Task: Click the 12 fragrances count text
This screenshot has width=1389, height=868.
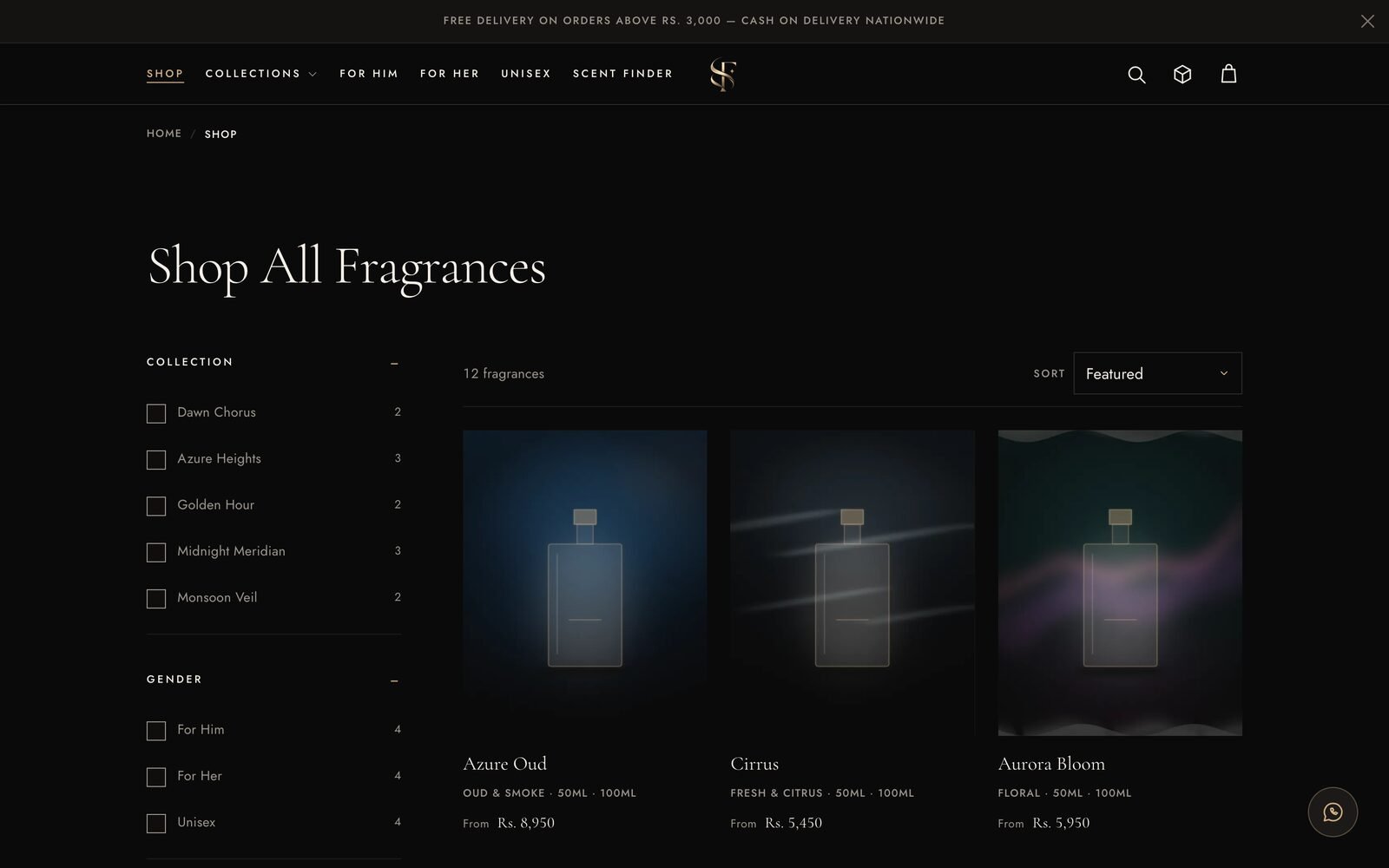Action: 504,374
